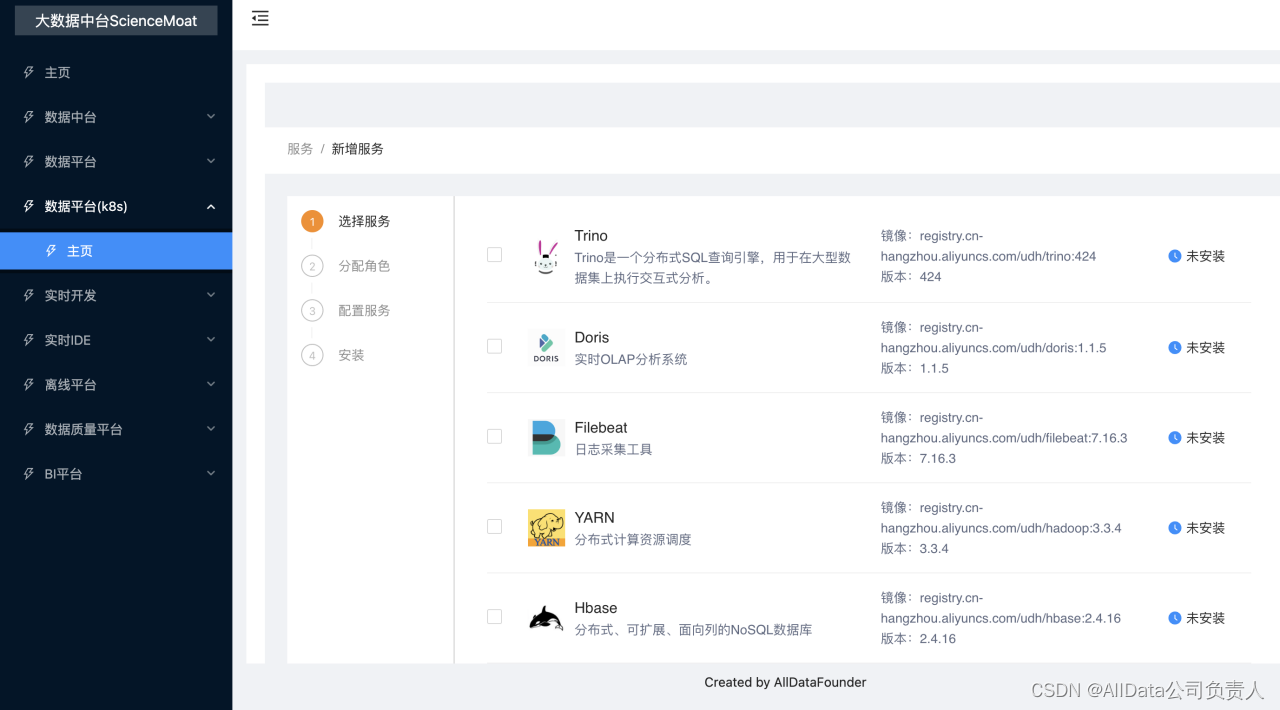This screenshot has width=1280, height=710.
Task: Click the clock status icon for Trino
Action: 1175,256
